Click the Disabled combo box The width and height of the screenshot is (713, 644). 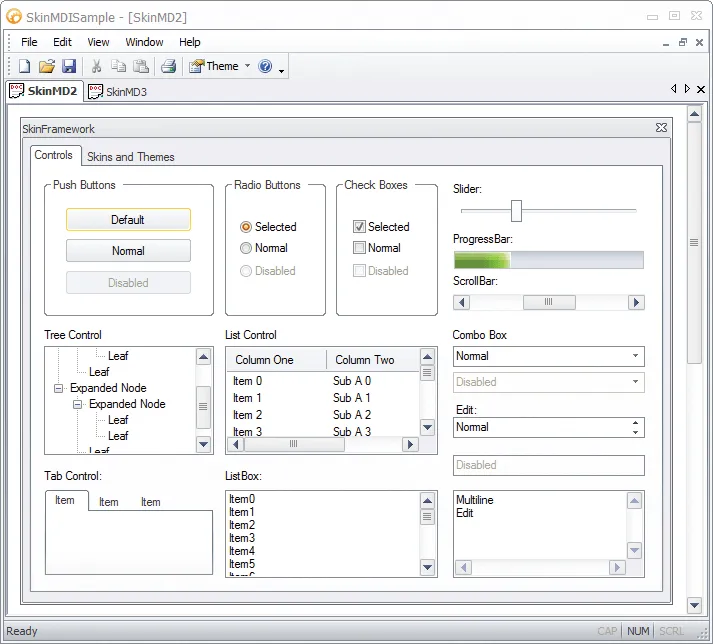[548, 382]
